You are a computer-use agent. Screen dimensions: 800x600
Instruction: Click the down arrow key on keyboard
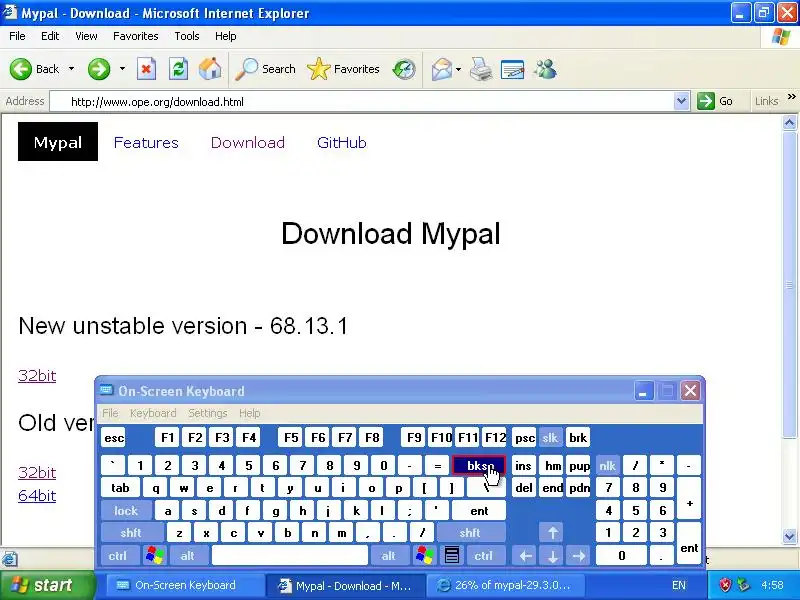[553, 555]
